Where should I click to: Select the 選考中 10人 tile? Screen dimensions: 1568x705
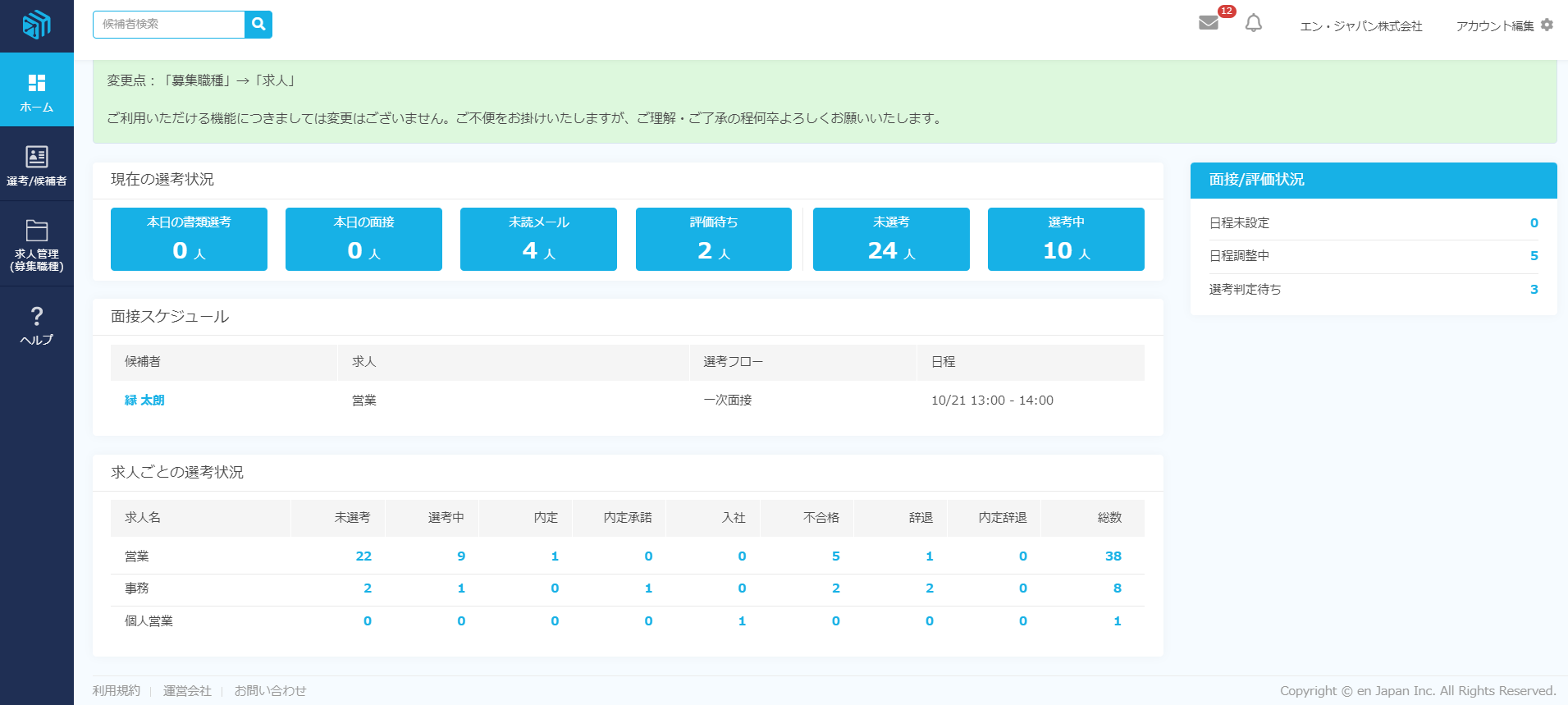[1066, 239]
